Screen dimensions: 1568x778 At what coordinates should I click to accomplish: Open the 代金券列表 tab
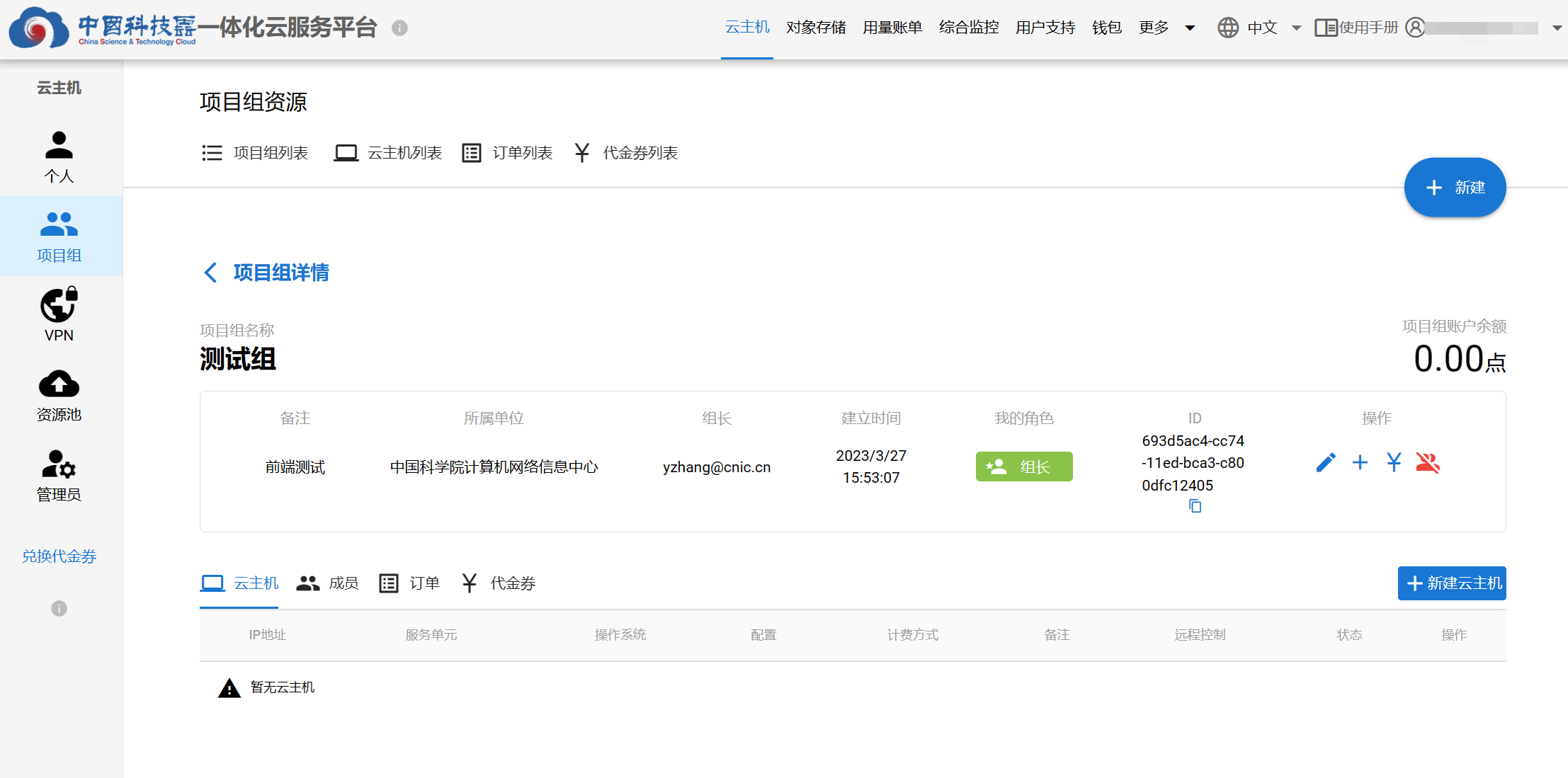tap(626, 153)
